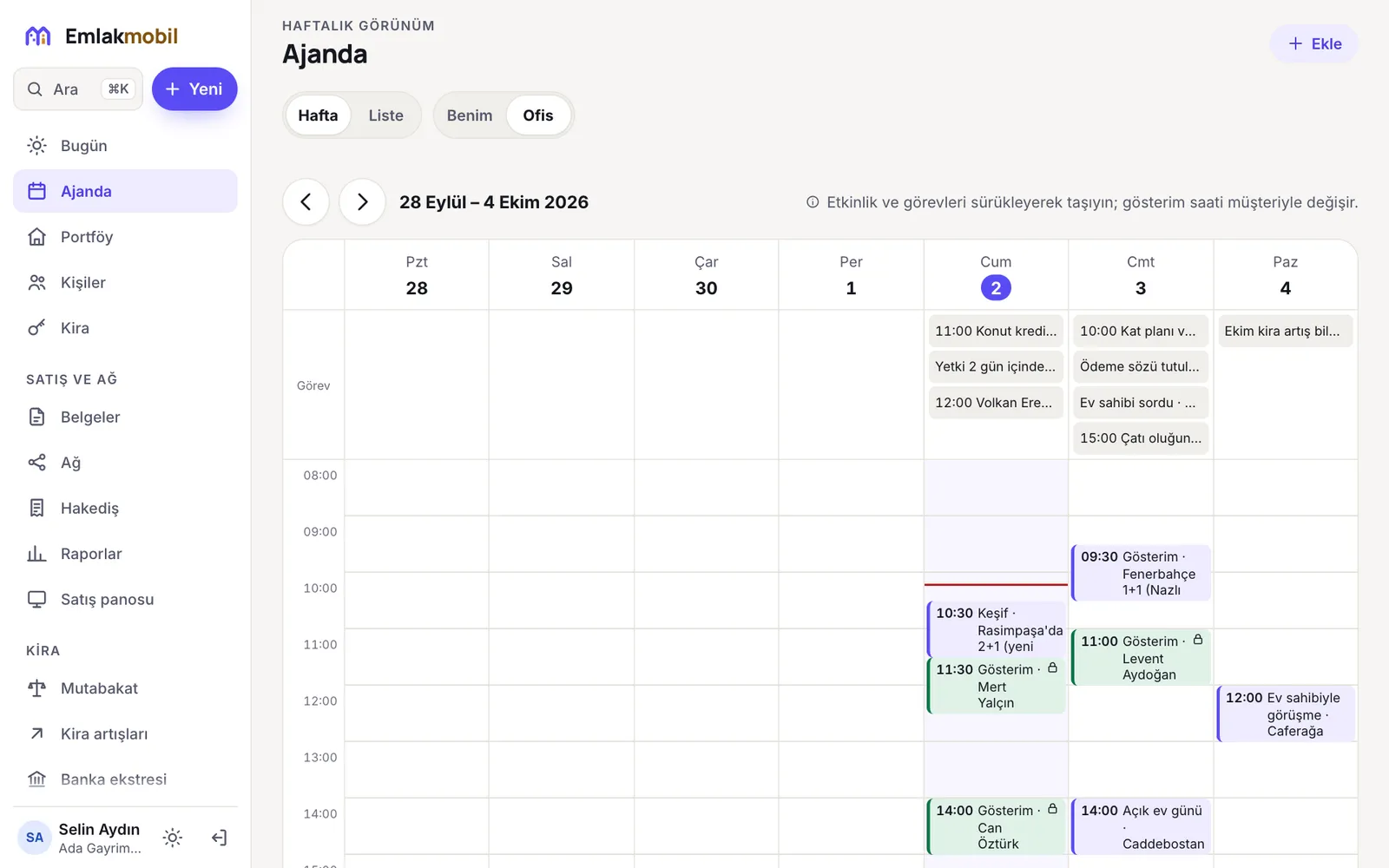
Task: Open the 14:00 Açık ev günü event
Action: pos(1141,826)
